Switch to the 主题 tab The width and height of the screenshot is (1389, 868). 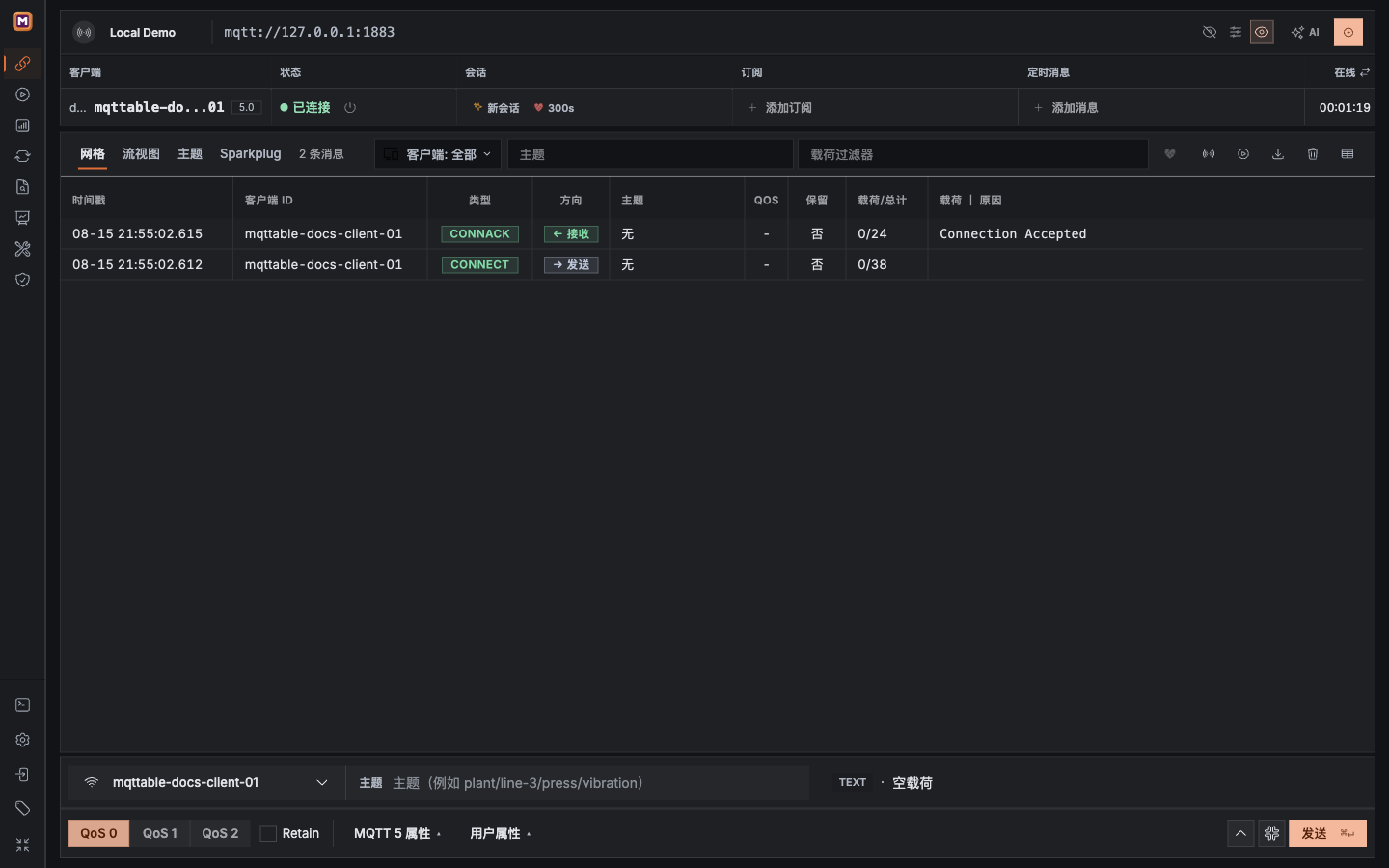click(190, 154)
